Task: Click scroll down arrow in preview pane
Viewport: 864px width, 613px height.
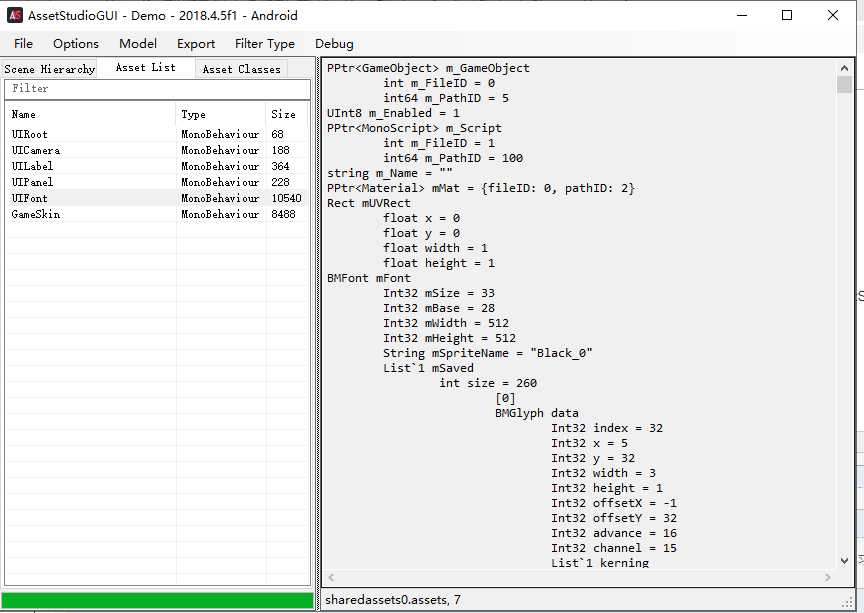Action: [x=844, y=561]
